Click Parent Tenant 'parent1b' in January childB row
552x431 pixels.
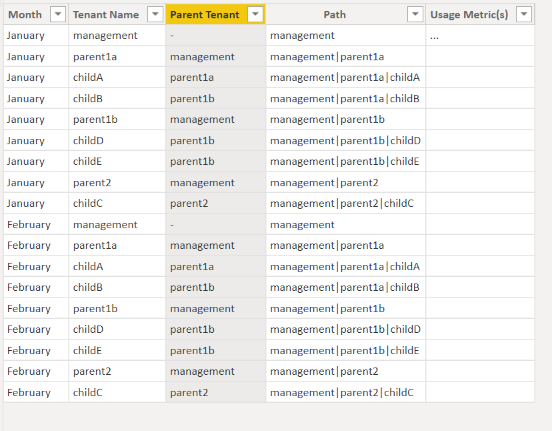(x=192, y=99)
